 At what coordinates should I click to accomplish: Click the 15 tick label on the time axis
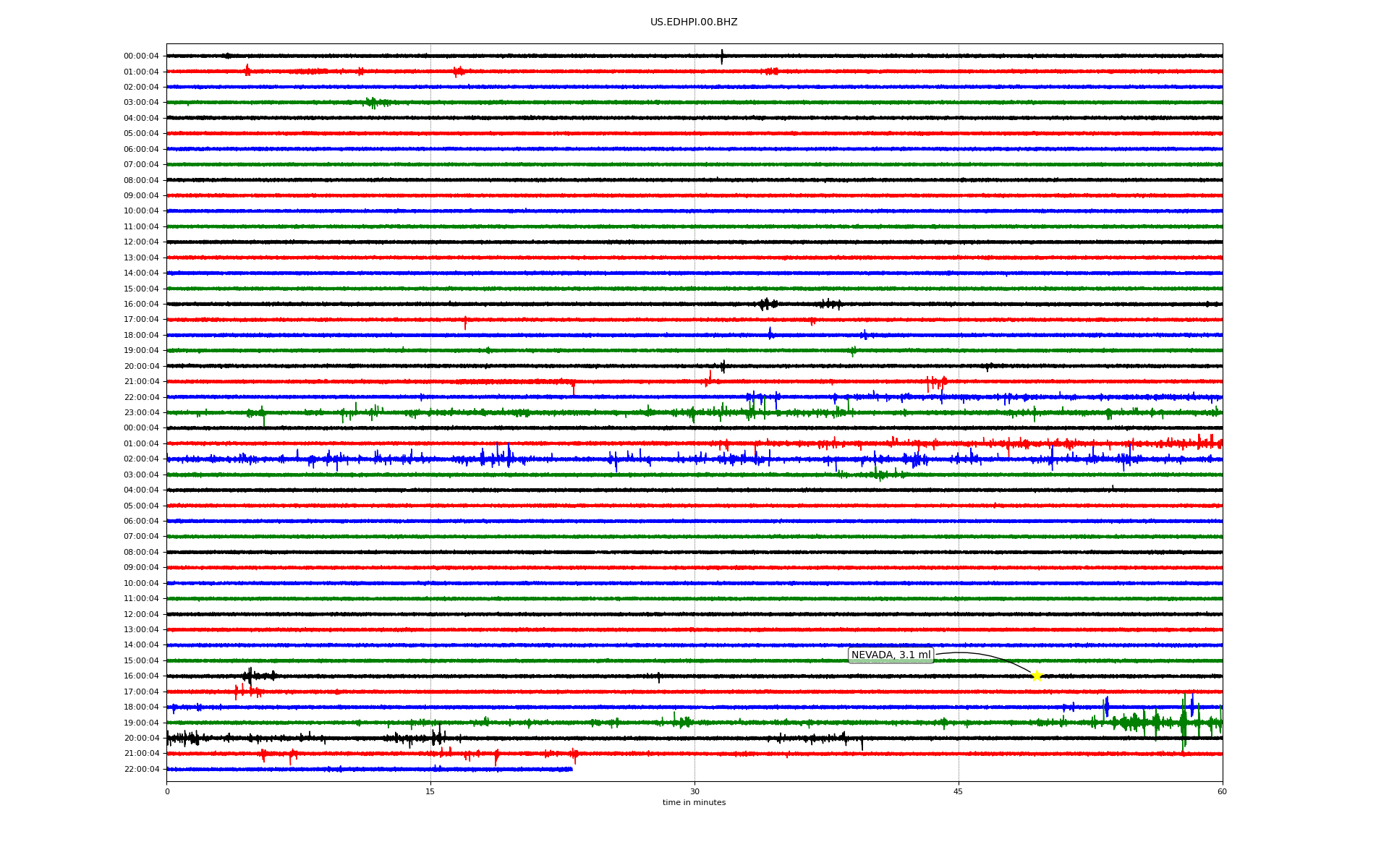tap(430, 791)
